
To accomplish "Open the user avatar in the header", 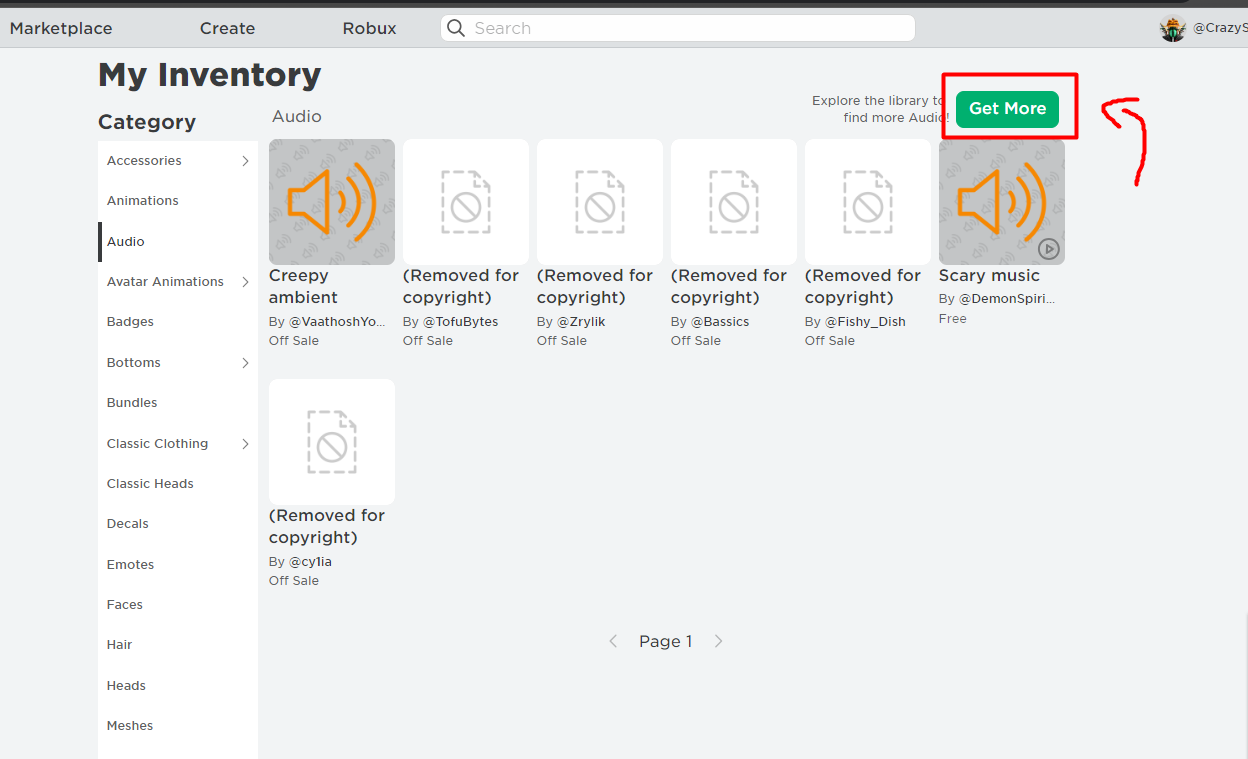I will [x=1173, y=29].
